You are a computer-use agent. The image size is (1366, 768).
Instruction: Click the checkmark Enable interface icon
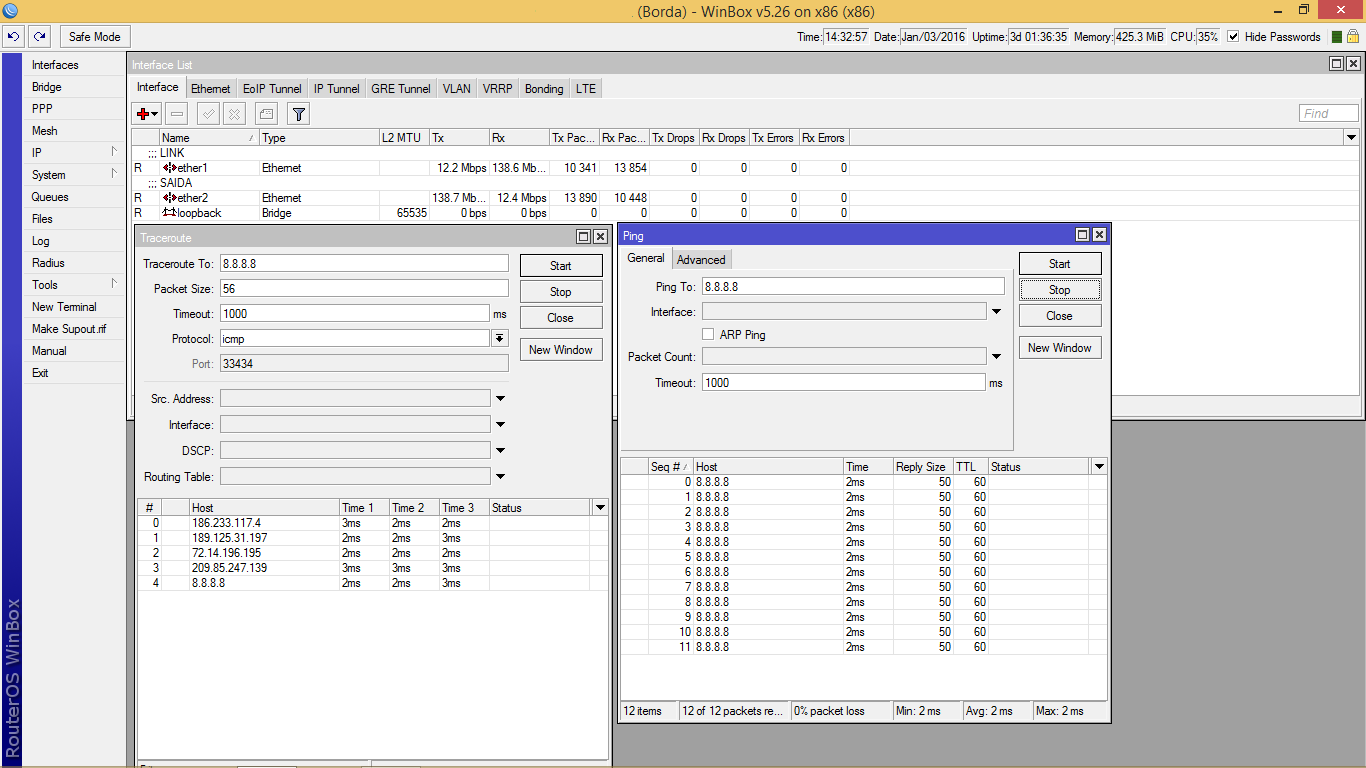click(208, 114)
